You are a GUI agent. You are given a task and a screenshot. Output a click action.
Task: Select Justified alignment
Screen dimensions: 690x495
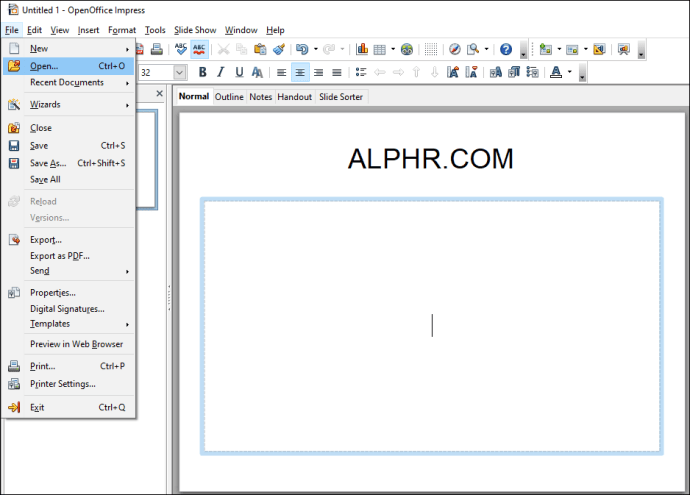[x=337, y=72]
